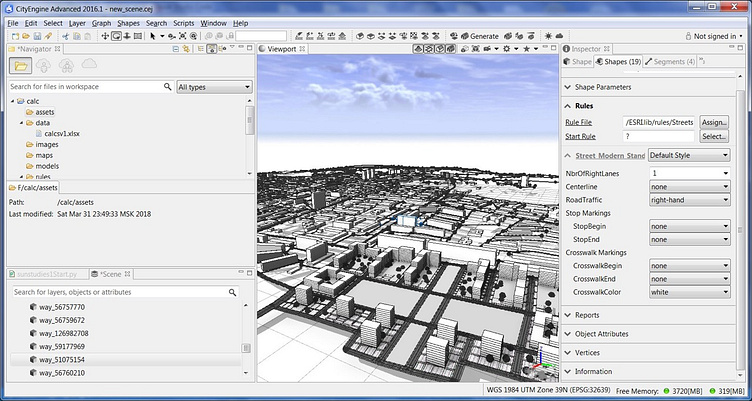Click the move transform tool icon
The height and width of the screenshot is (401, 752).
[x=106, y=36]
